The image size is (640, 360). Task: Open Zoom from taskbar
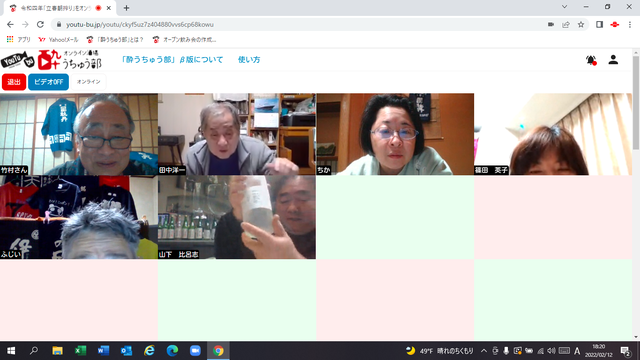coord(195,351)
